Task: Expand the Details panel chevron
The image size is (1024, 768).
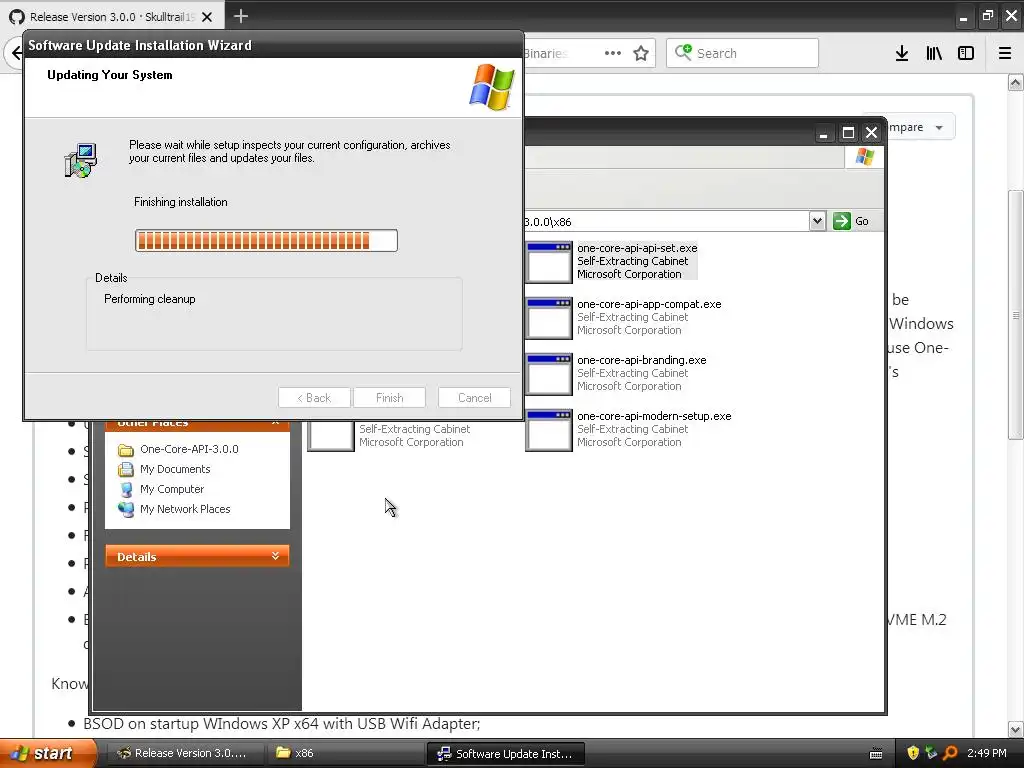Action: point(276,556)
